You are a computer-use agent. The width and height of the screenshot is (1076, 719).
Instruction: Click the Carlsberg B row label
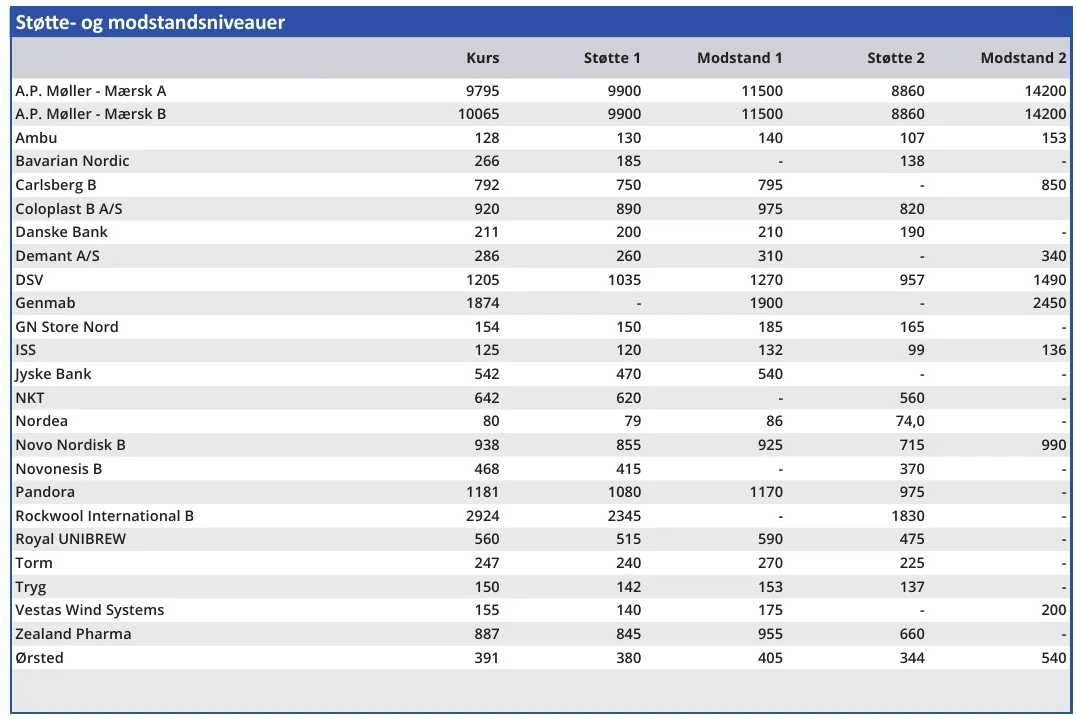click(56, 185)
